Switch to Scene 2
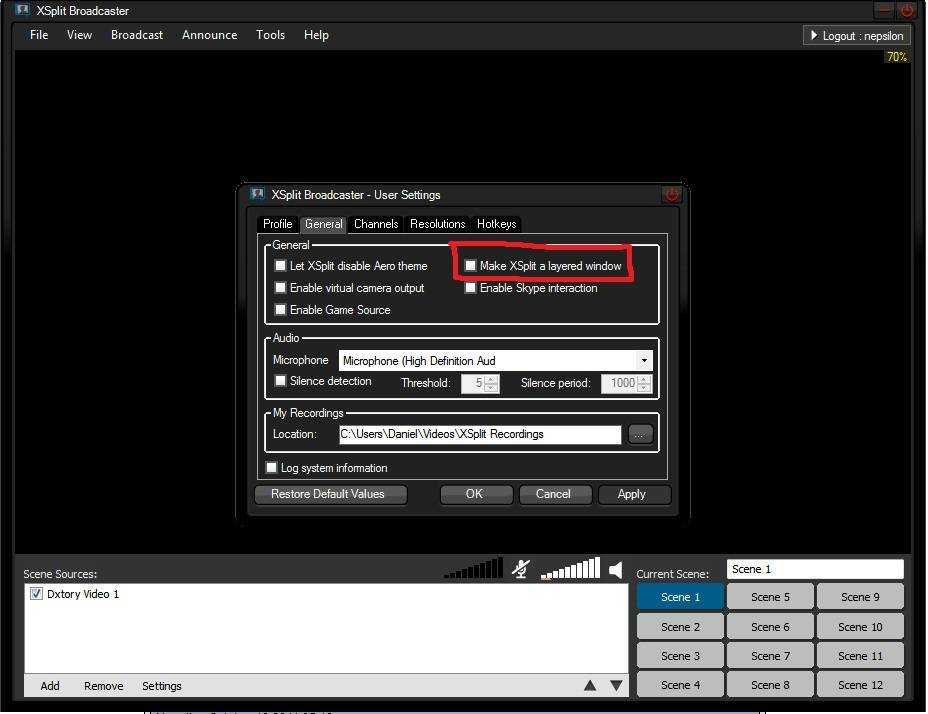 pos(680,626)
